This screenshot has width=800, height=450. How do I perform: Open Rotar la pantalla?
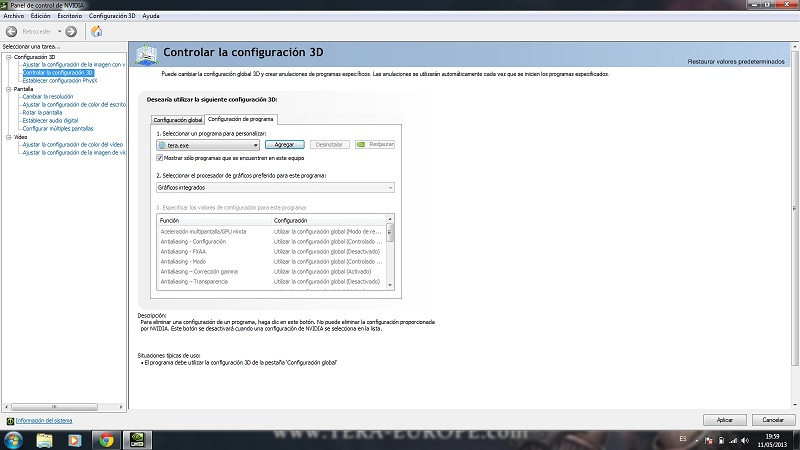pyautogui.click(x=42, y=113)
